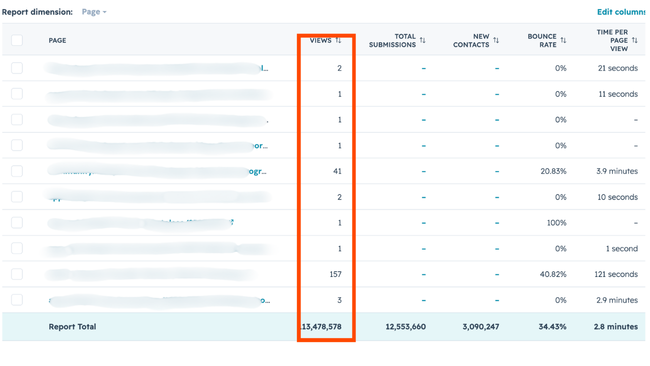This screenshot has height=366, width=650.
Task: Click total new contacts value 3,090,247
Action: click(481, 327)
